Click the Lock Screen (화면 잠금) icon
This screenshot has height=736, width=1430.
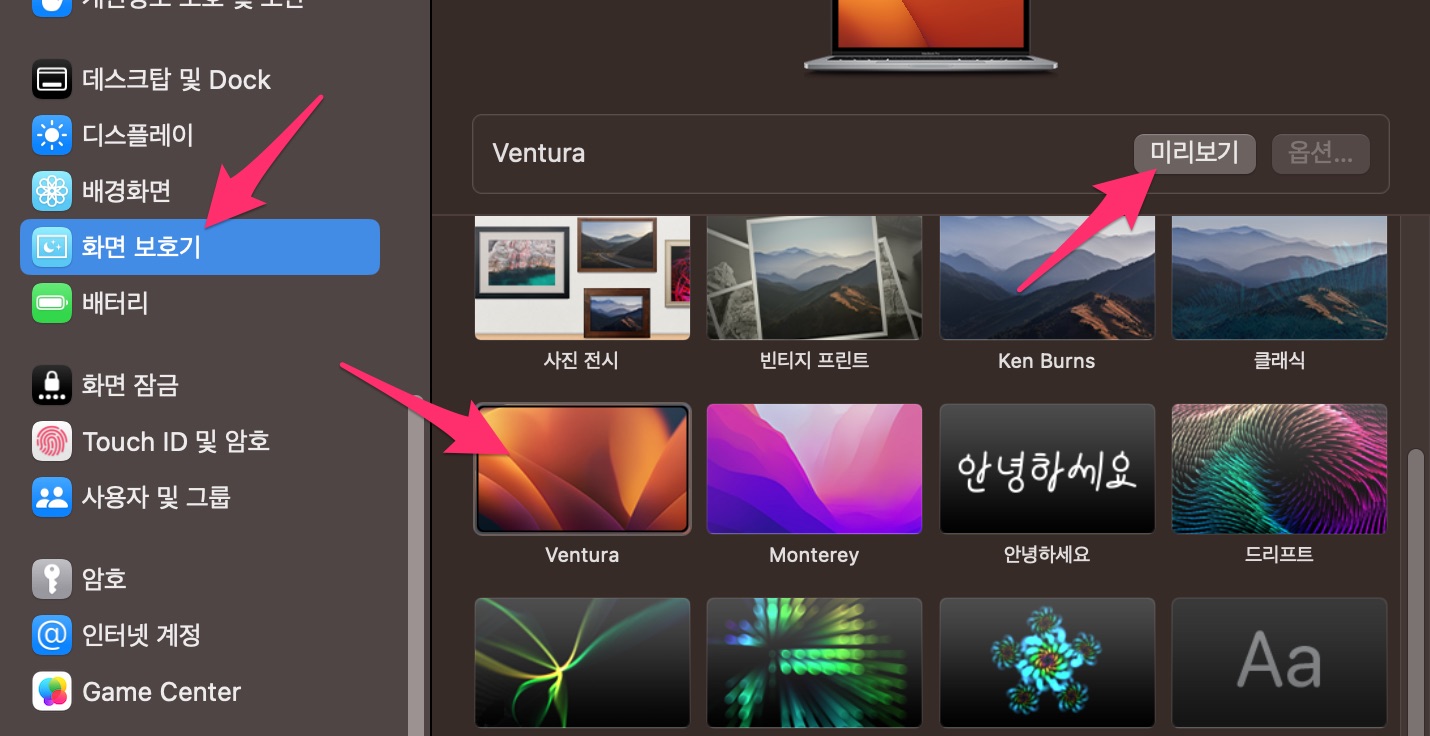(x=52, y=385)
